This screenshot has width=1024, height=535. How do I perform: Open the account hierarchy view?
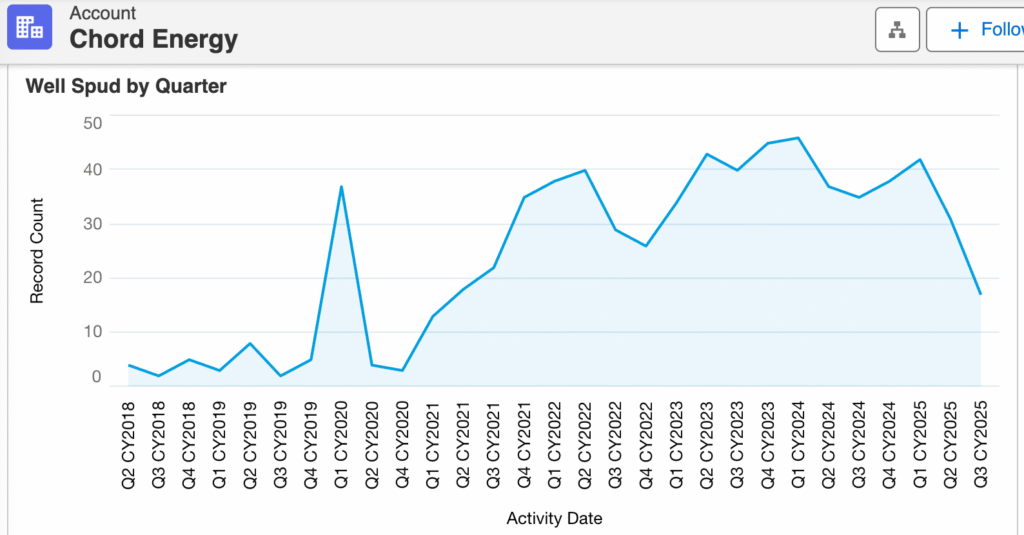click(897, 30)
